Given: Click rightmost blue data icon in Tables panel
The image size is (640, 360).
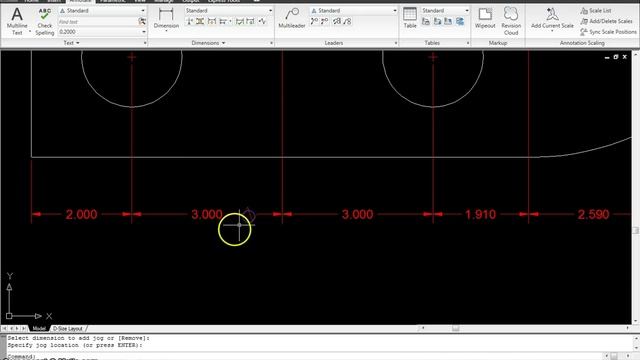Looking at the screenshot, I should point(460,21).
